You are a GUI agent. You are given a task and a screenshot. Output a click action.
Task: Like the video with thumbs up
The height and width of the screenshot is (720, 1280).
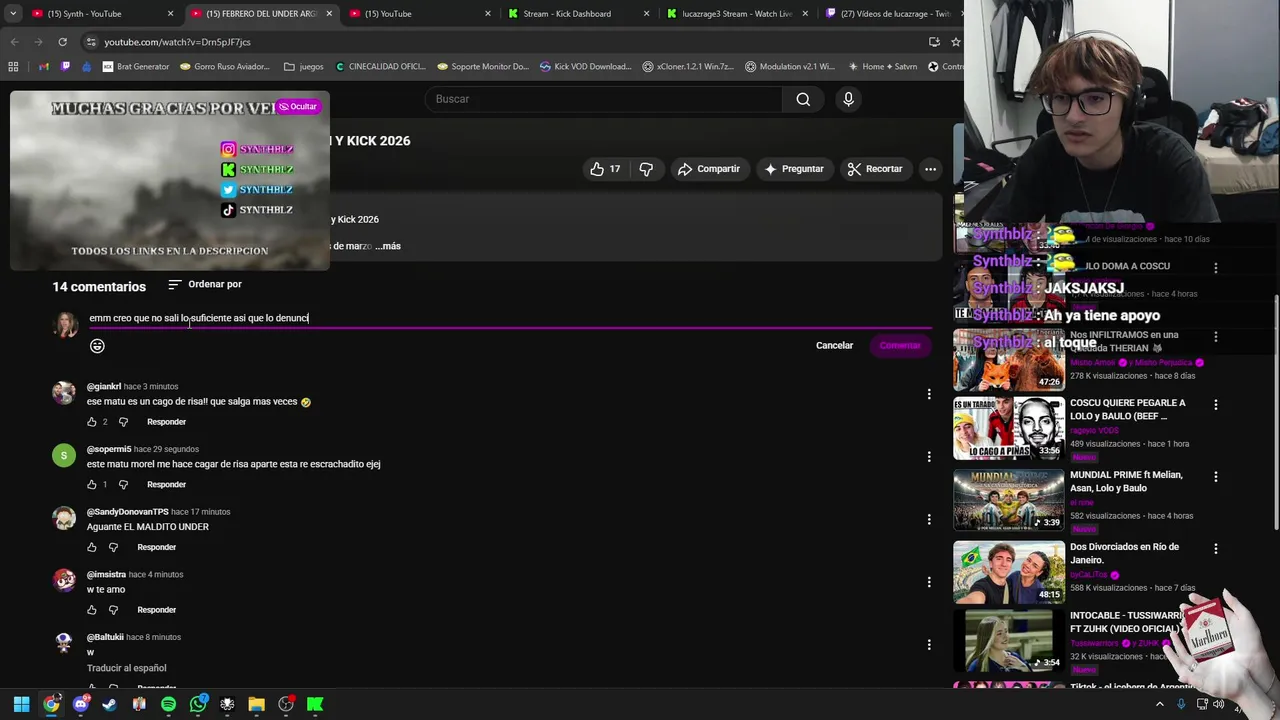coord(605,169)
